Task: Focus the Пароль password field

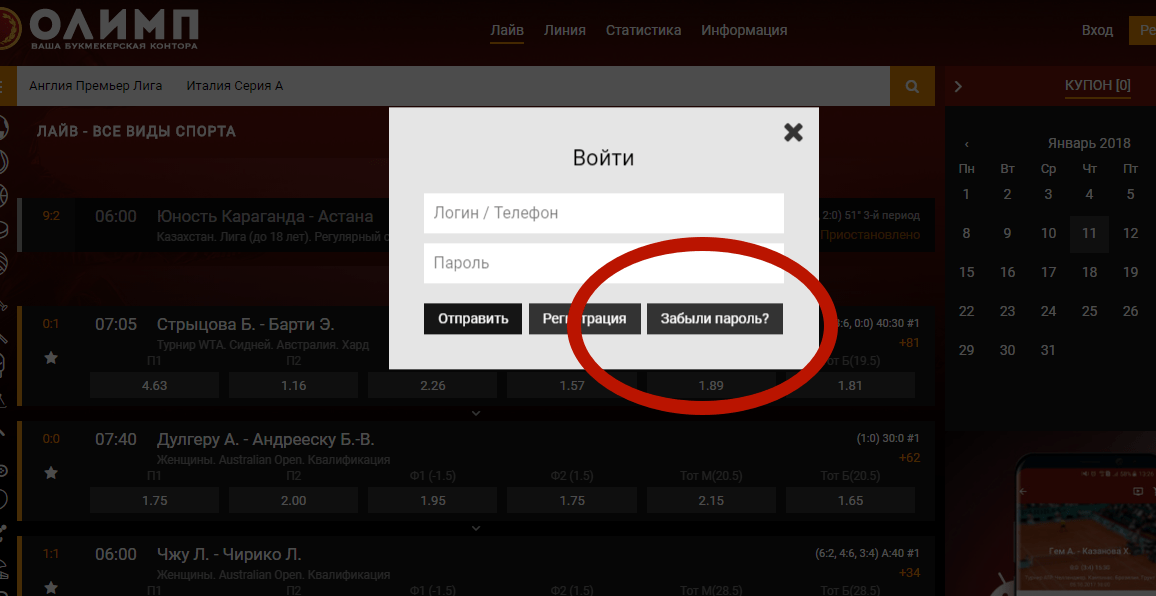Action: (x=603, y=263)
